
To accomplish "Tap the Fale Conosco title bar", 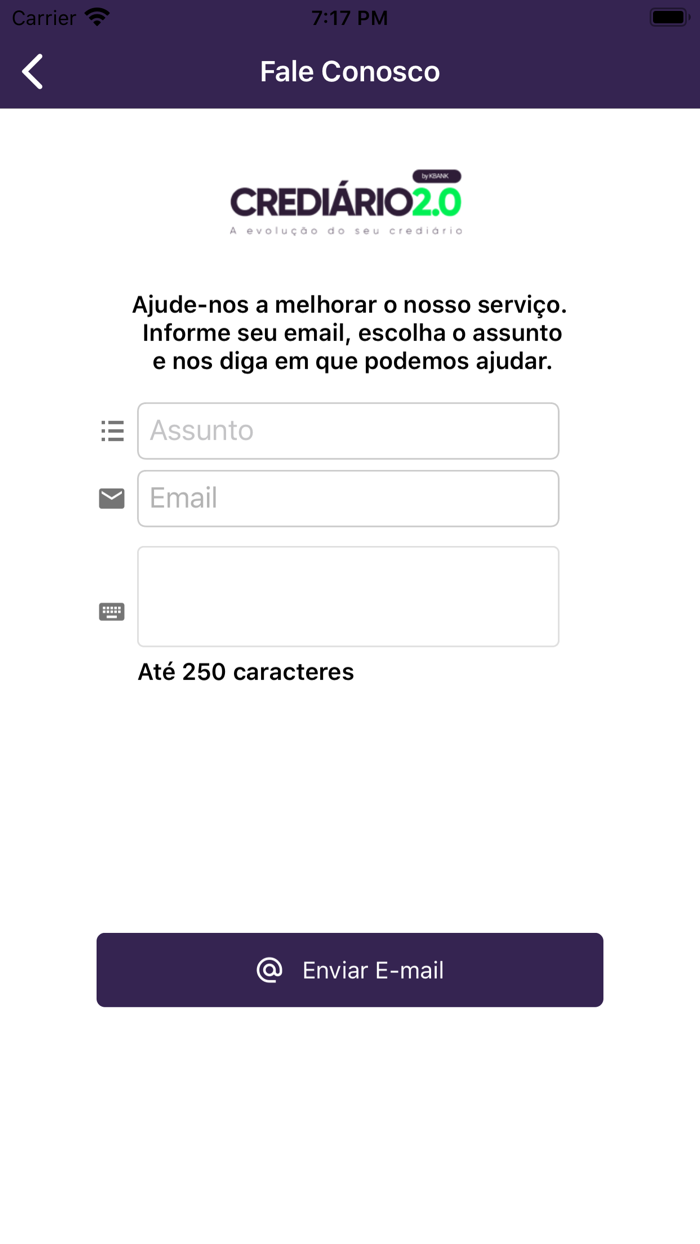I will [349, 71].
